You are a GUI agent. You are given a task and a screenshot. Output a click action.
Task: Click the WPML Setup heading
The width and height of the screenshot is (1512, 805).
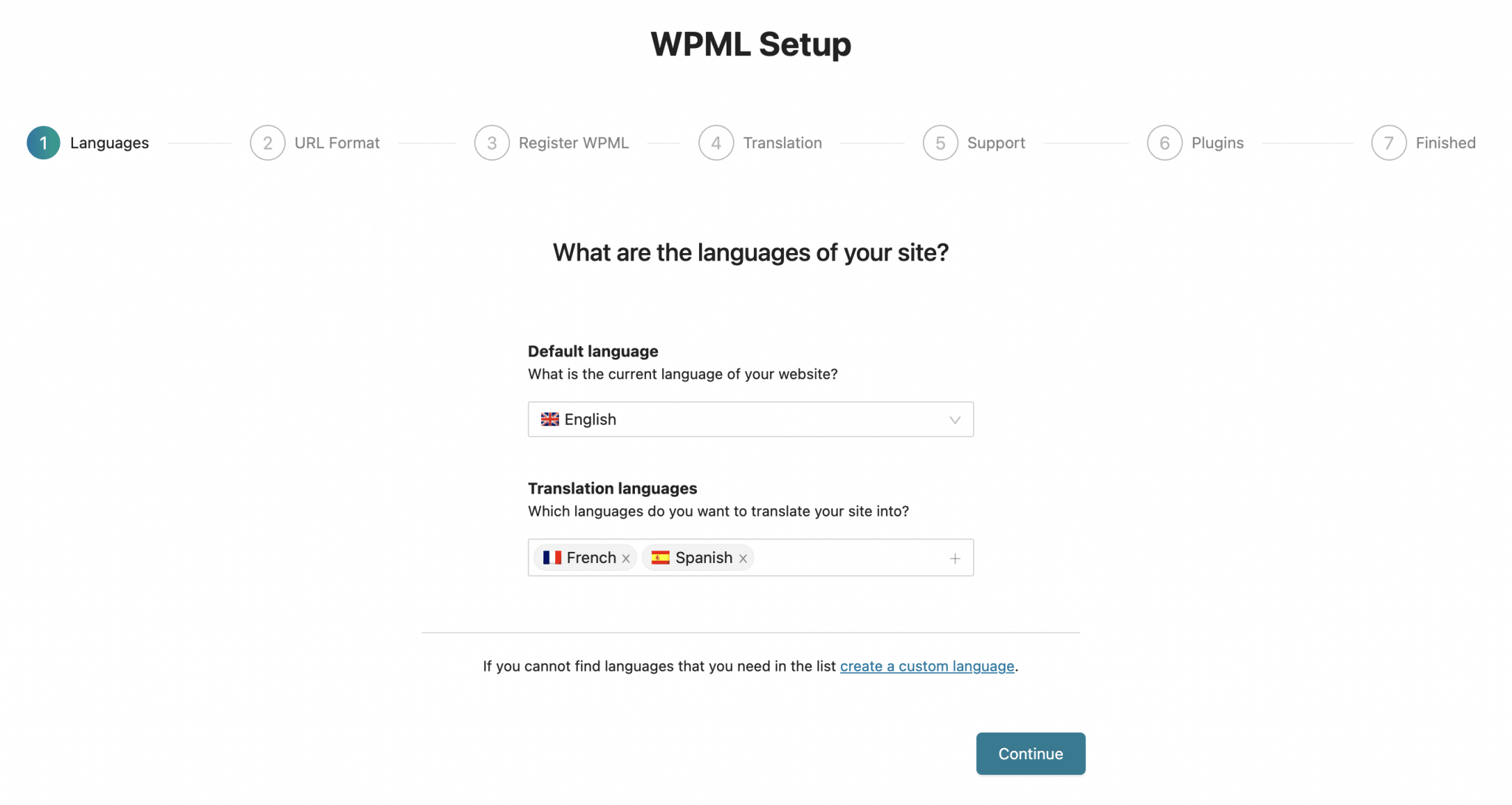(750, 44)
